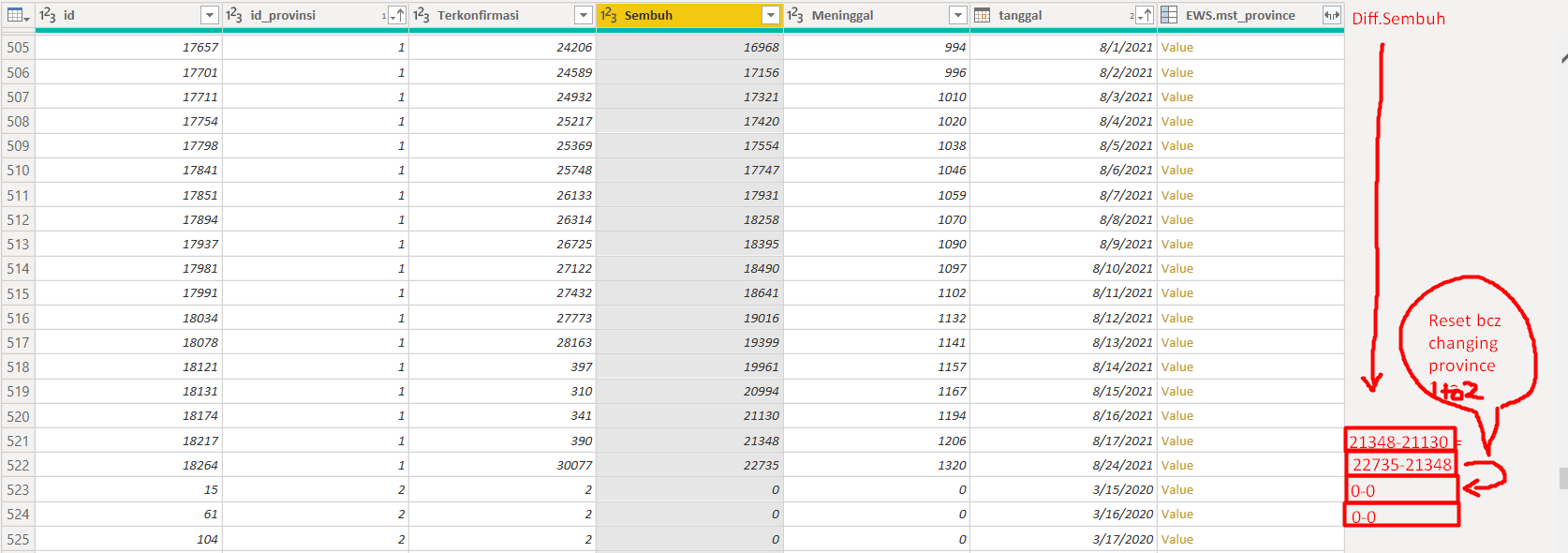Open Value link in row 505
Viewport: 1568px width, 553px height.
tap(1177, 48)
